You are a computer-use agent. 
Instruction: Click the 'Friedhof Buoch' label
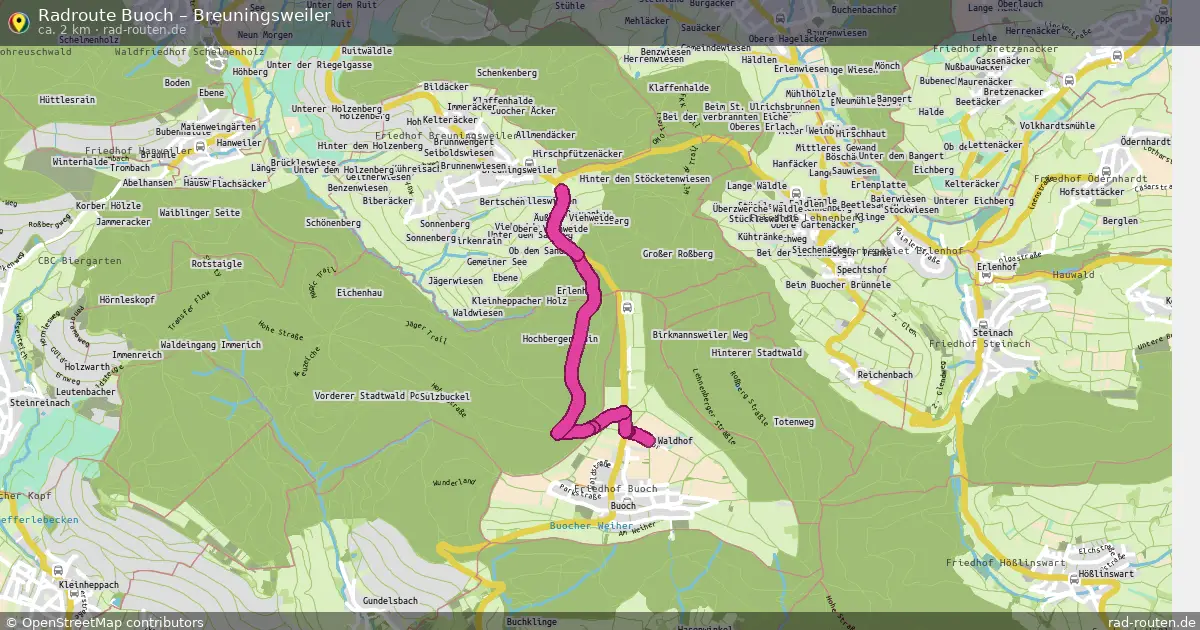coord(616,489)
